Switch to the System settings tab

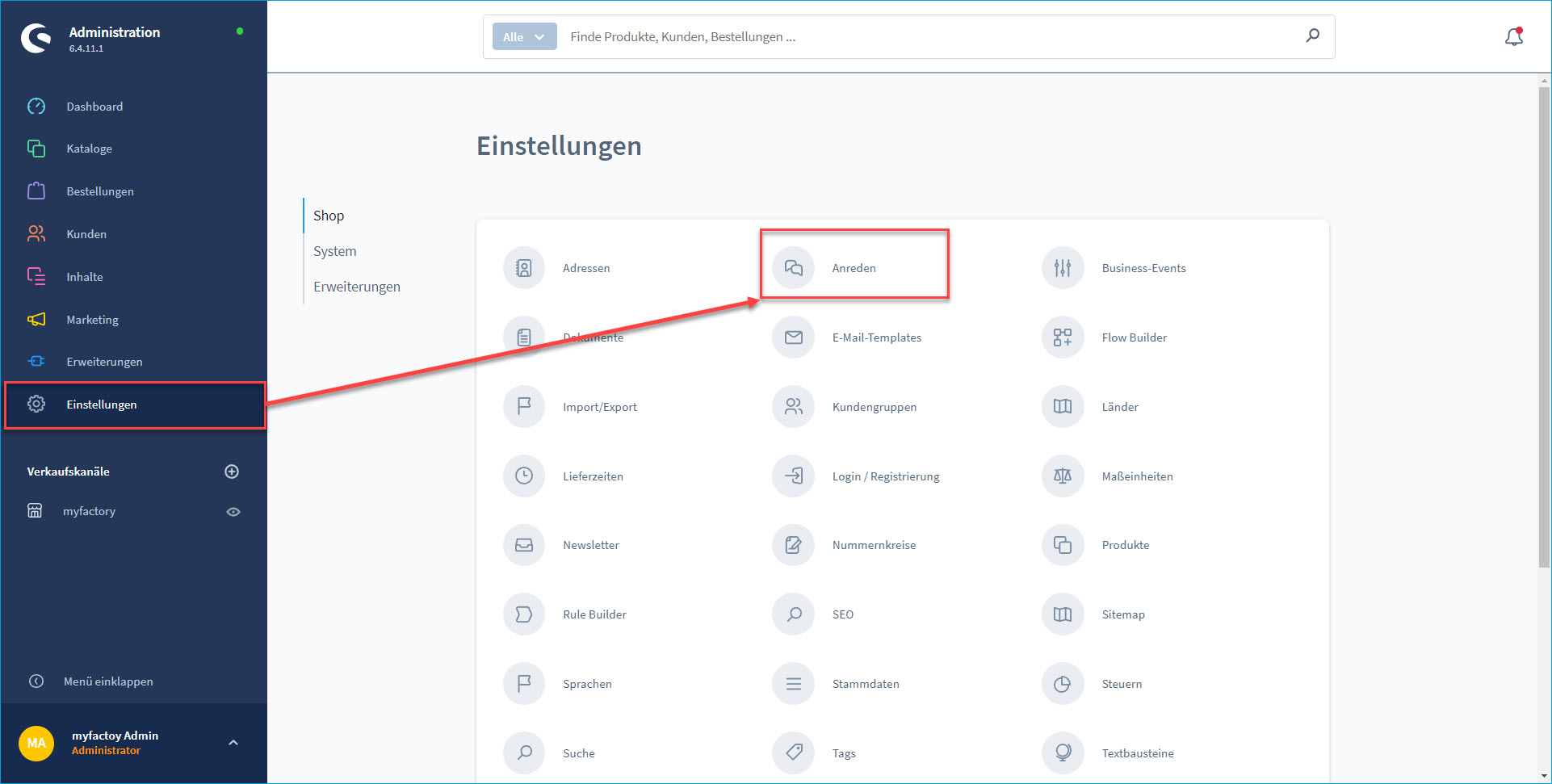click(335, 251)
